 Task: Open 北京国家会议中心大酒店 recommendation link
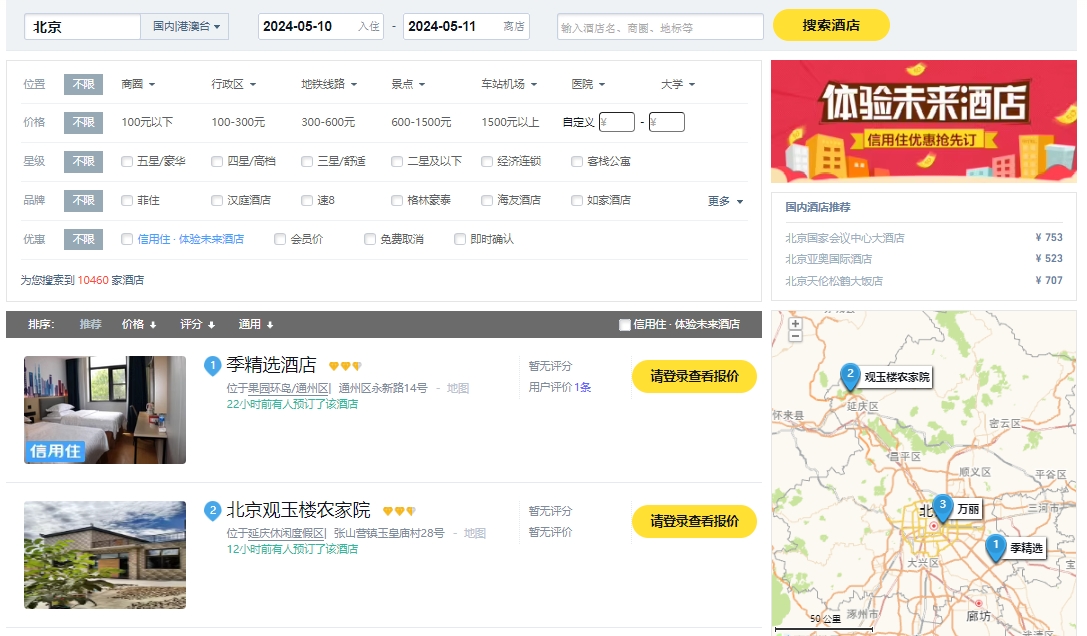(x=845, y=238)
